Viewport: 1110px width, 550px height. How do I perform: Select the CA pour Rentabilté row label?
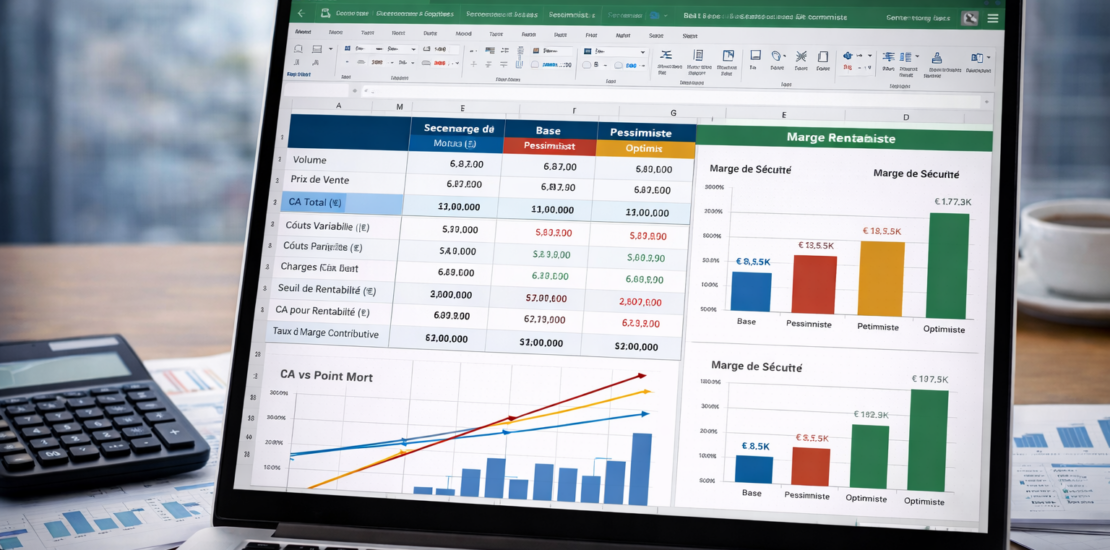[x=322, y=310]
